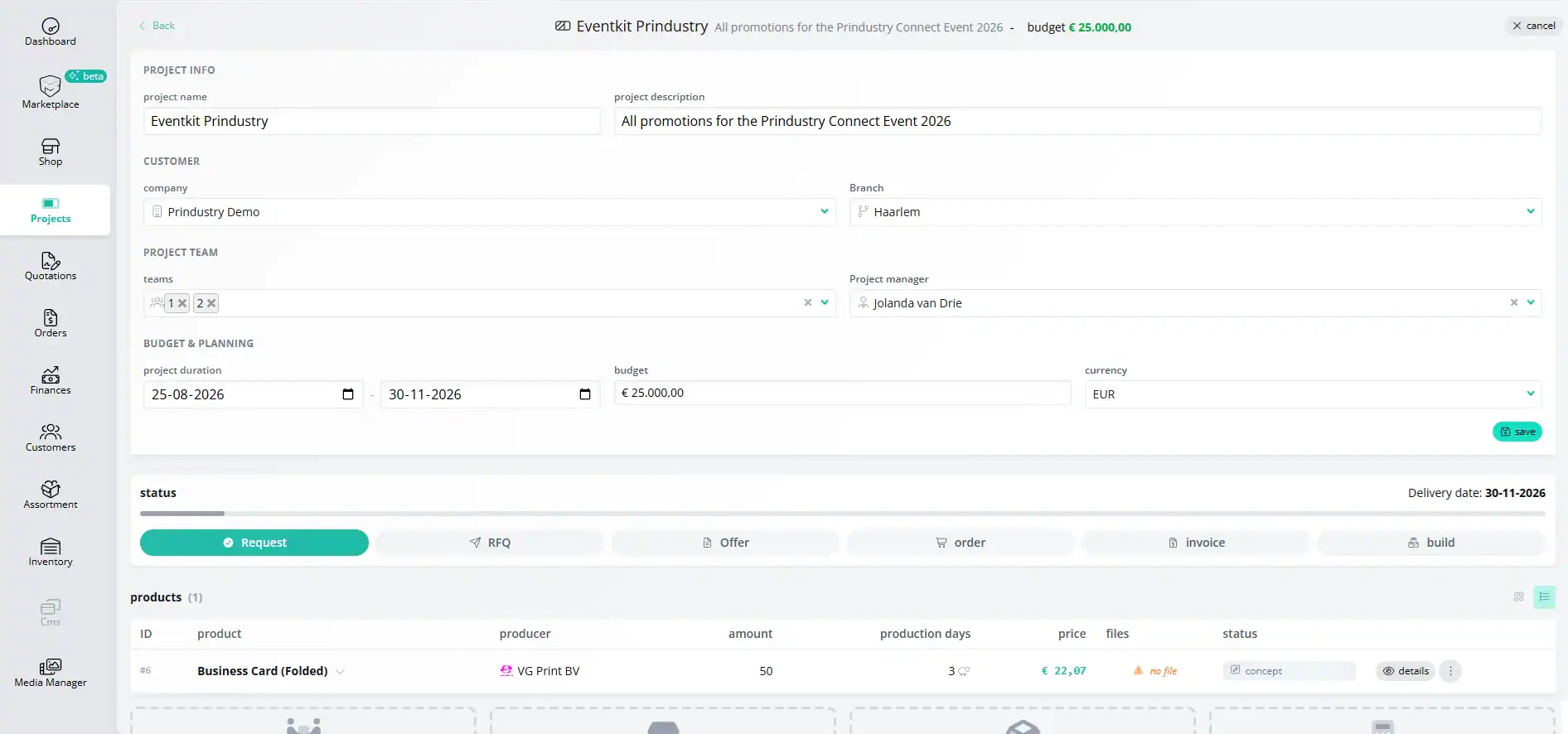Select the Offer status step

(x=725, y=543)
